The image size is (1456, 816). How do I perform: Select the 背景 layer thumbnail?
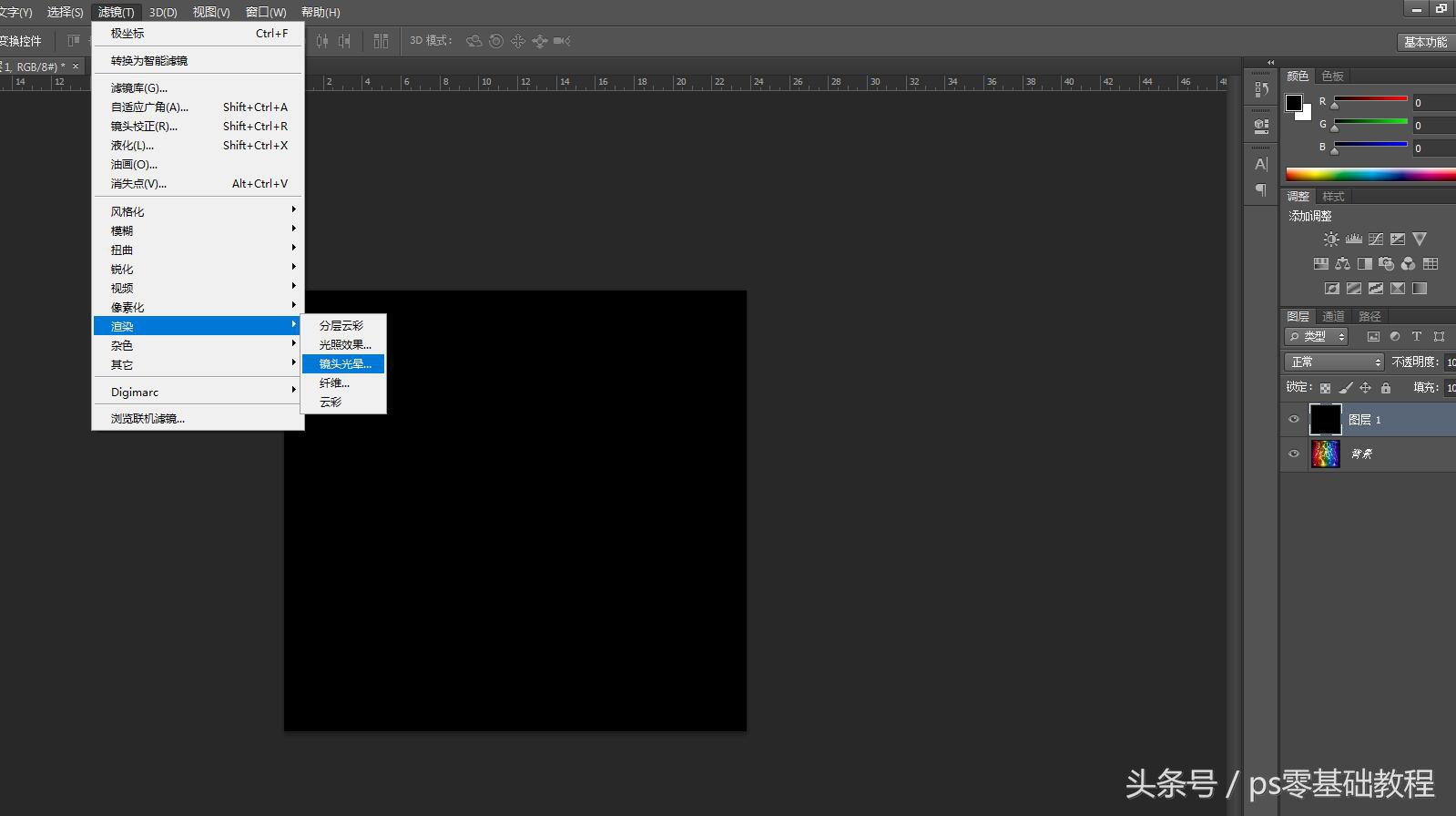click(x=1325, y=454)
